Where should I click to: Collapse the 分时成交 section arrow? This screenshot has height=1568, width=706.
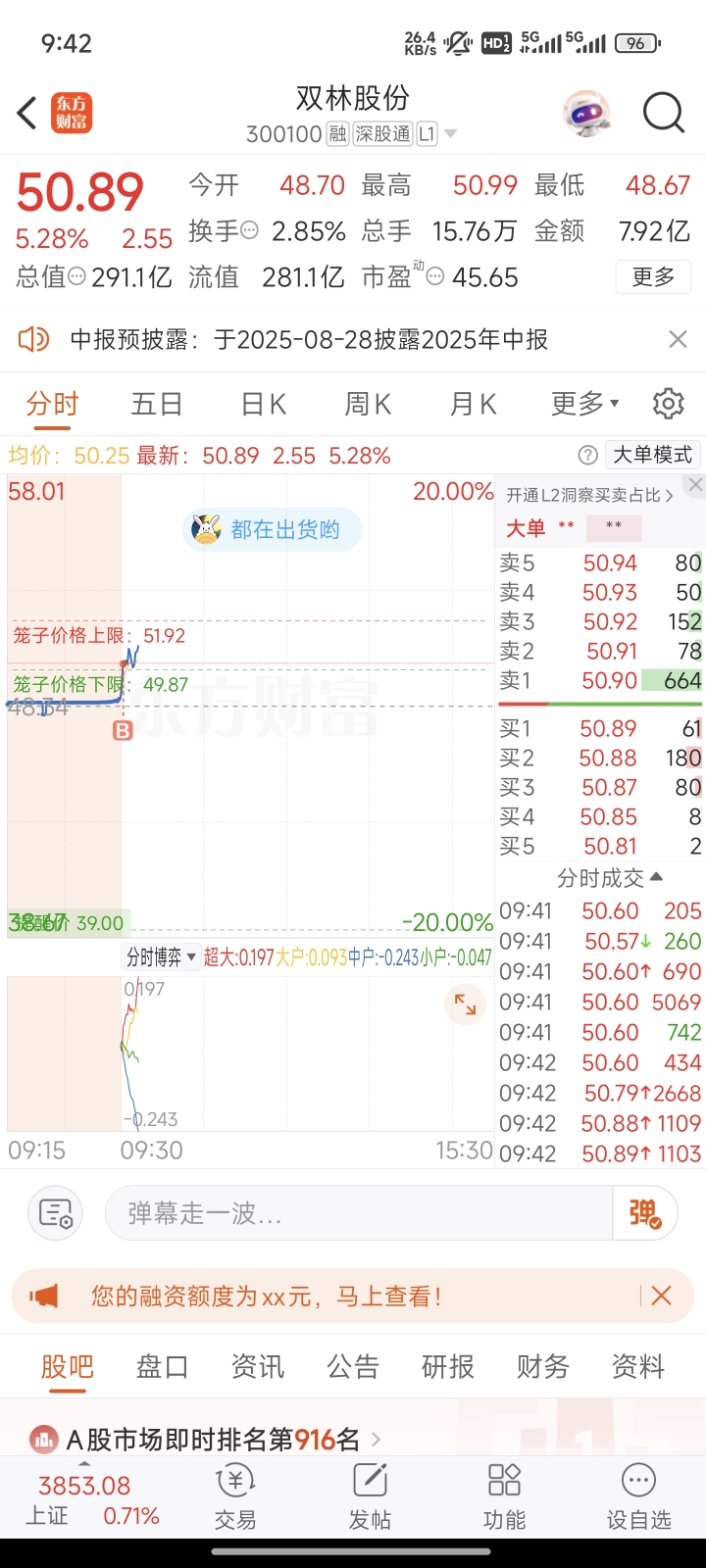coord(656,877)
